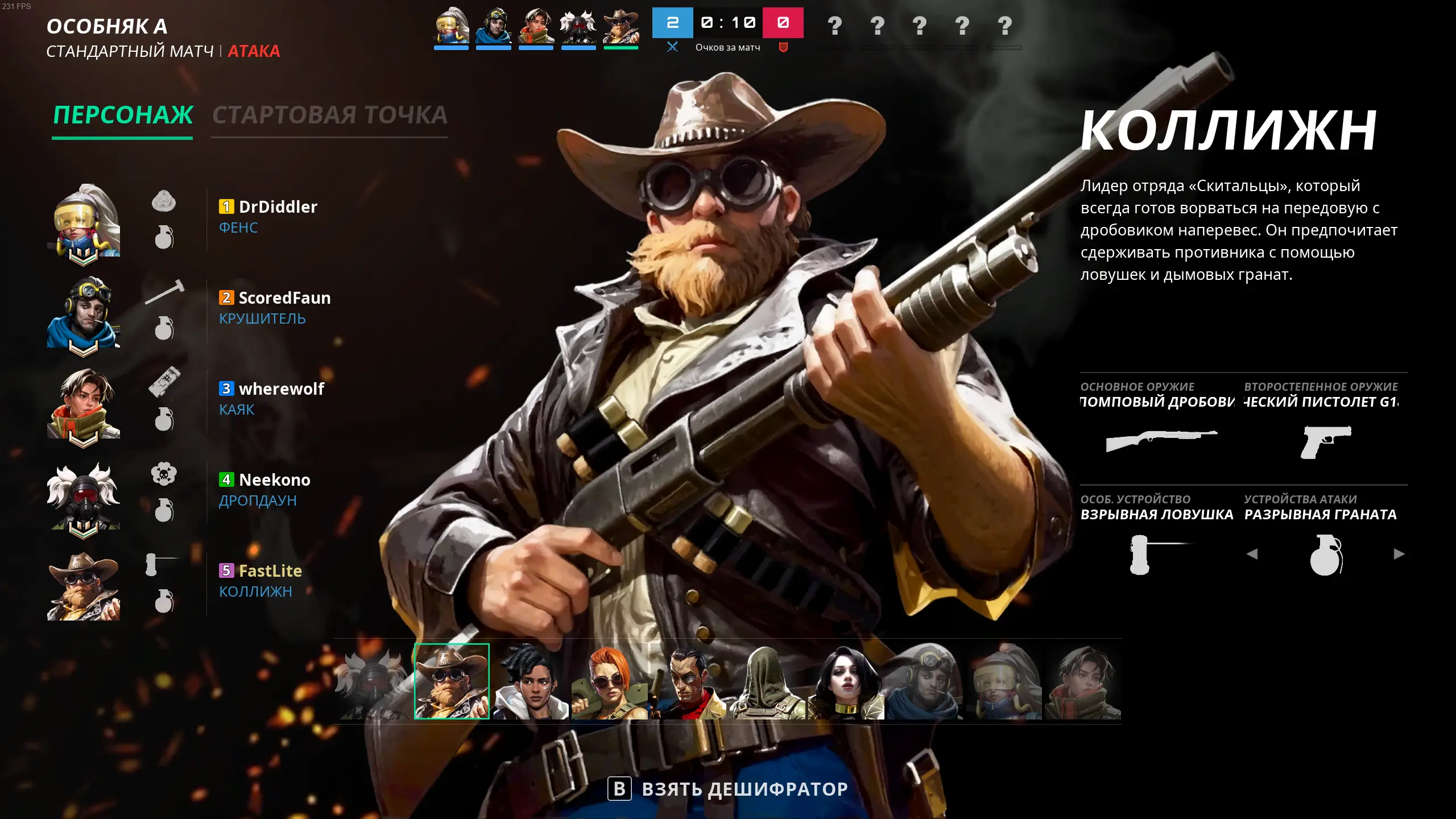Image resolution: width=1456 pixels, height=819 pixels.
Task: Select the cowboy КОЛЛИЖН portrait in roster
Action: [452, 681]
